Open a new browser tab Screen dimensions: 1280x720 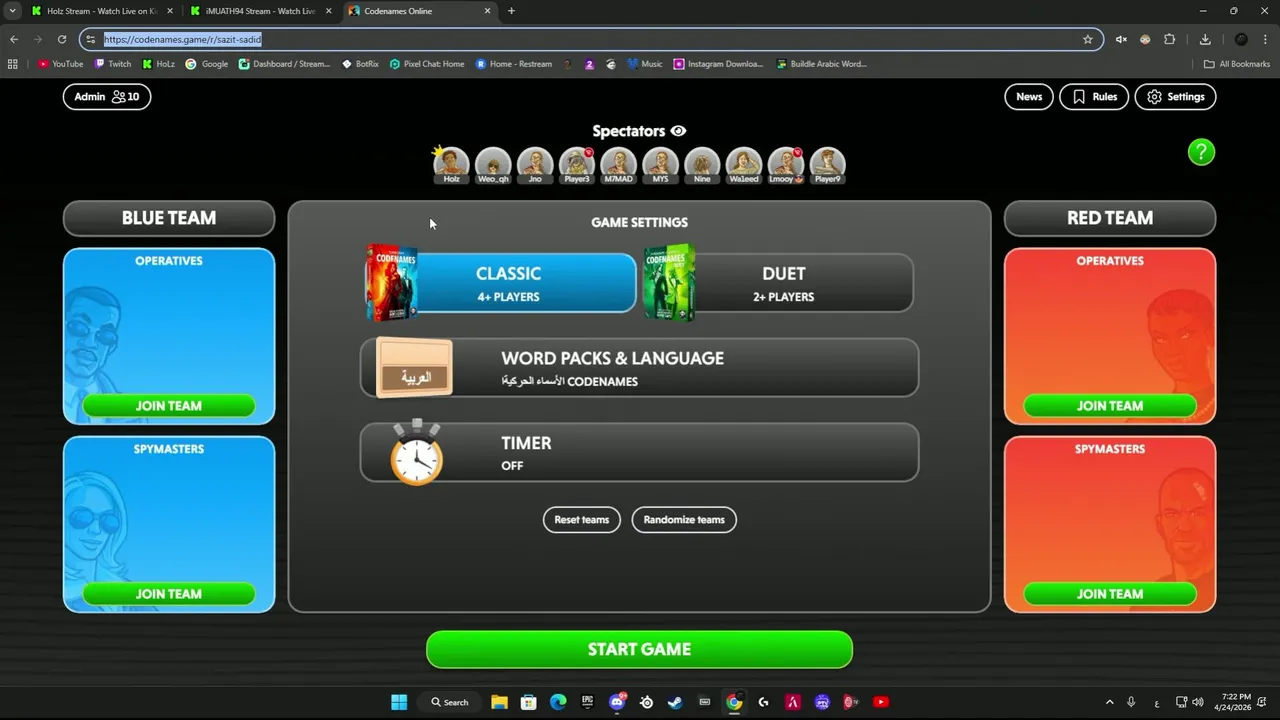[511, 11]
